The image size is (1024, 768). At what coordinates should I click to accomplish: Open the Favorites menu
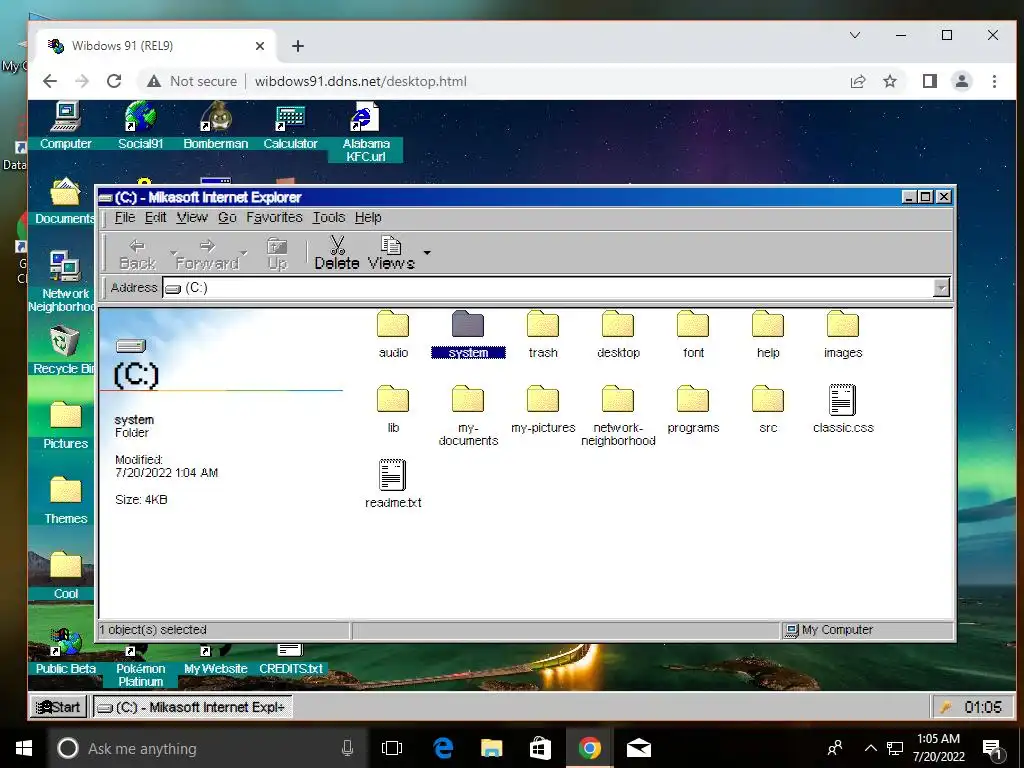pyautogui.click(x=274, y=217)
